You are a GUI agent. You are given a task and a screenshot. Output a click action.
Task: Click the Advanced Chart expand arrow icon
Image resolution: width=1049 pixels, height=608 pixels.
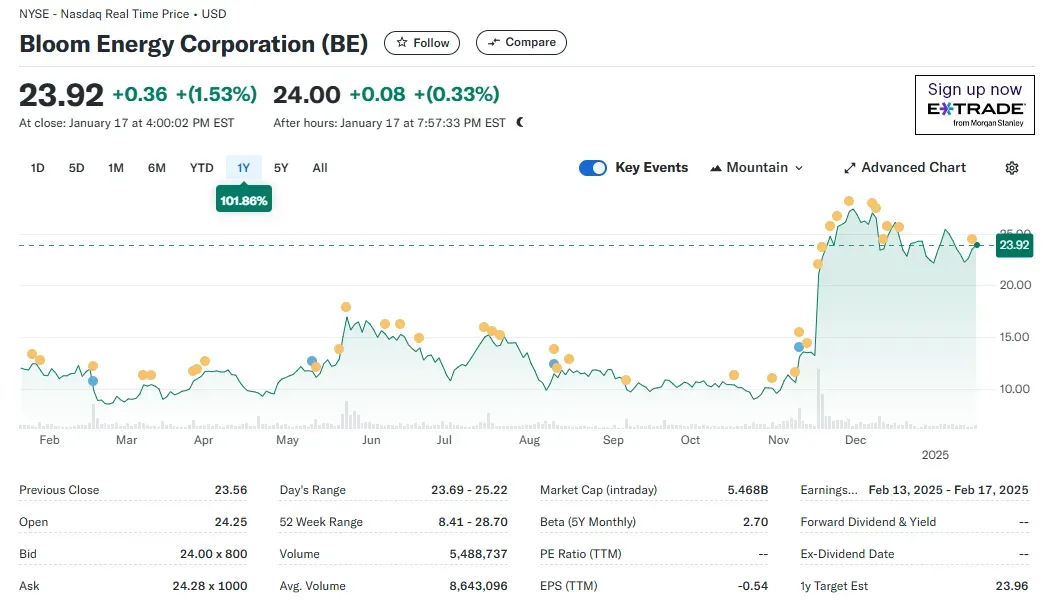pos(850,168)
